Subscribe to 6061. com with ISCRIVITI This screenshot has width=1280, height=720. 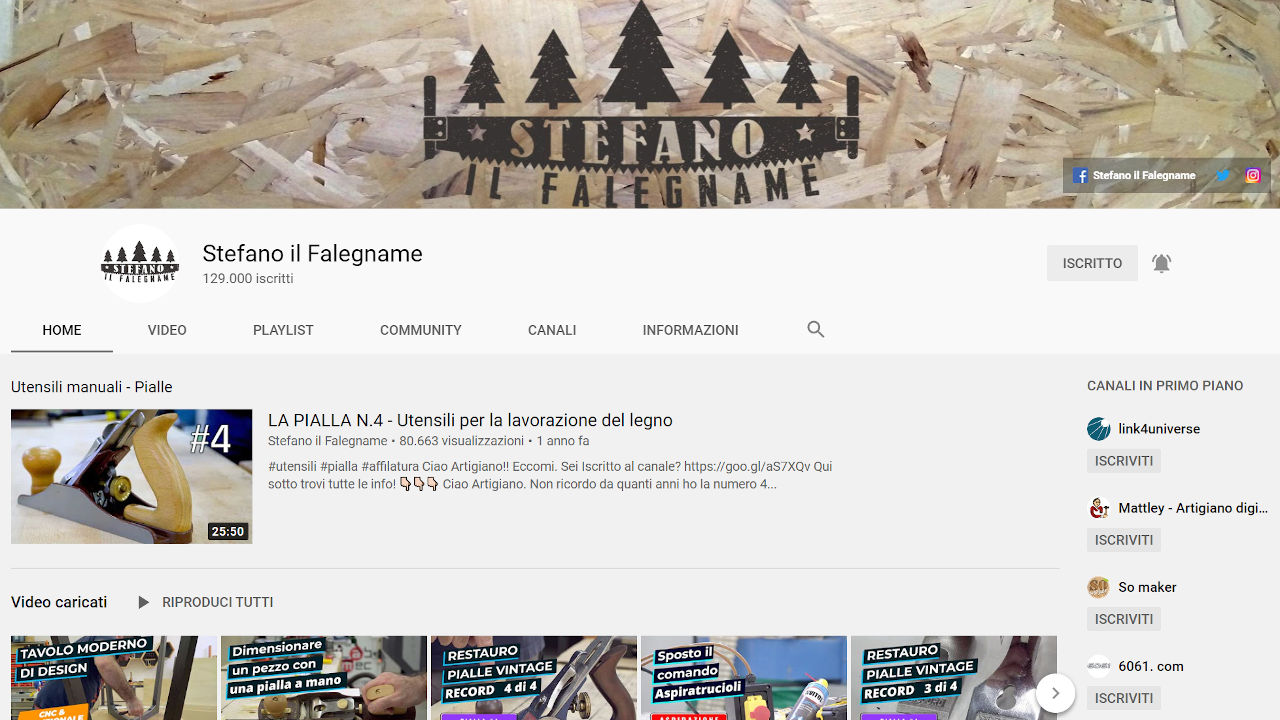[x=1124, y=698]
